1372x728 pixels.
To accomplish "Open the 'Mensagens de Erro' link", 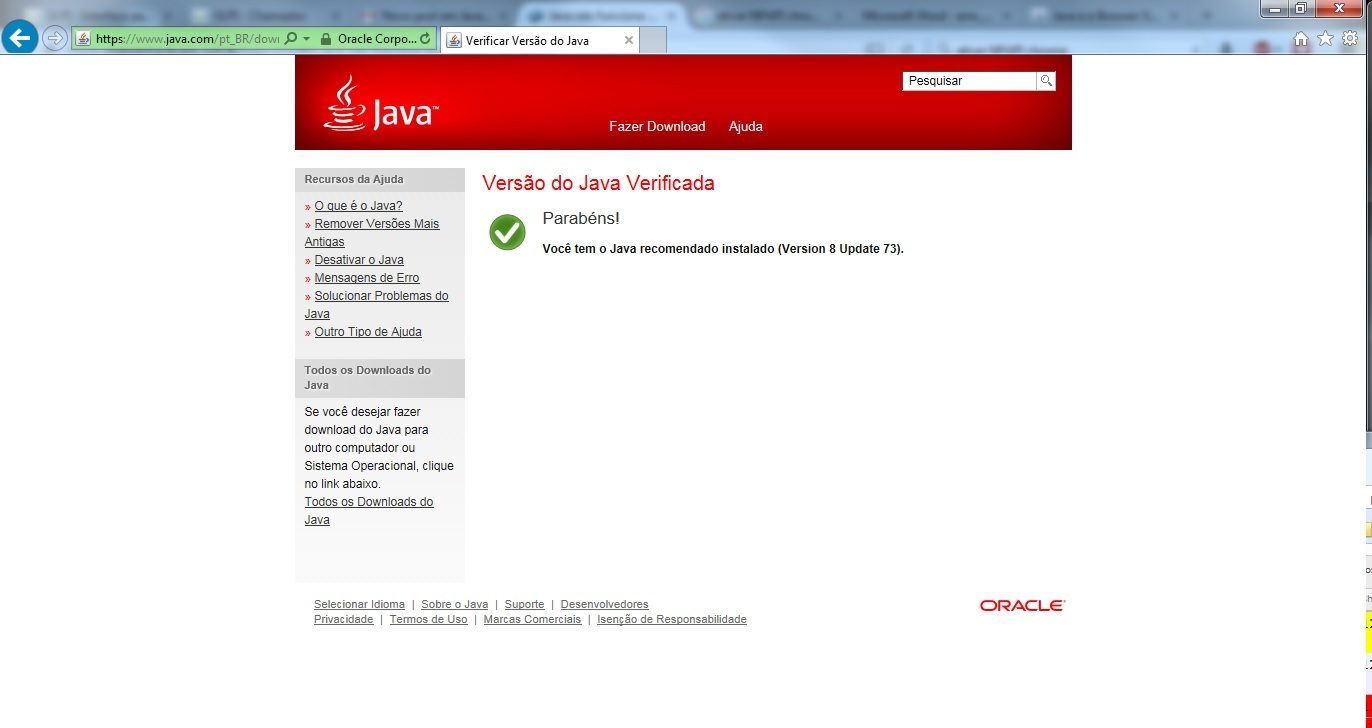I will 367,278.
